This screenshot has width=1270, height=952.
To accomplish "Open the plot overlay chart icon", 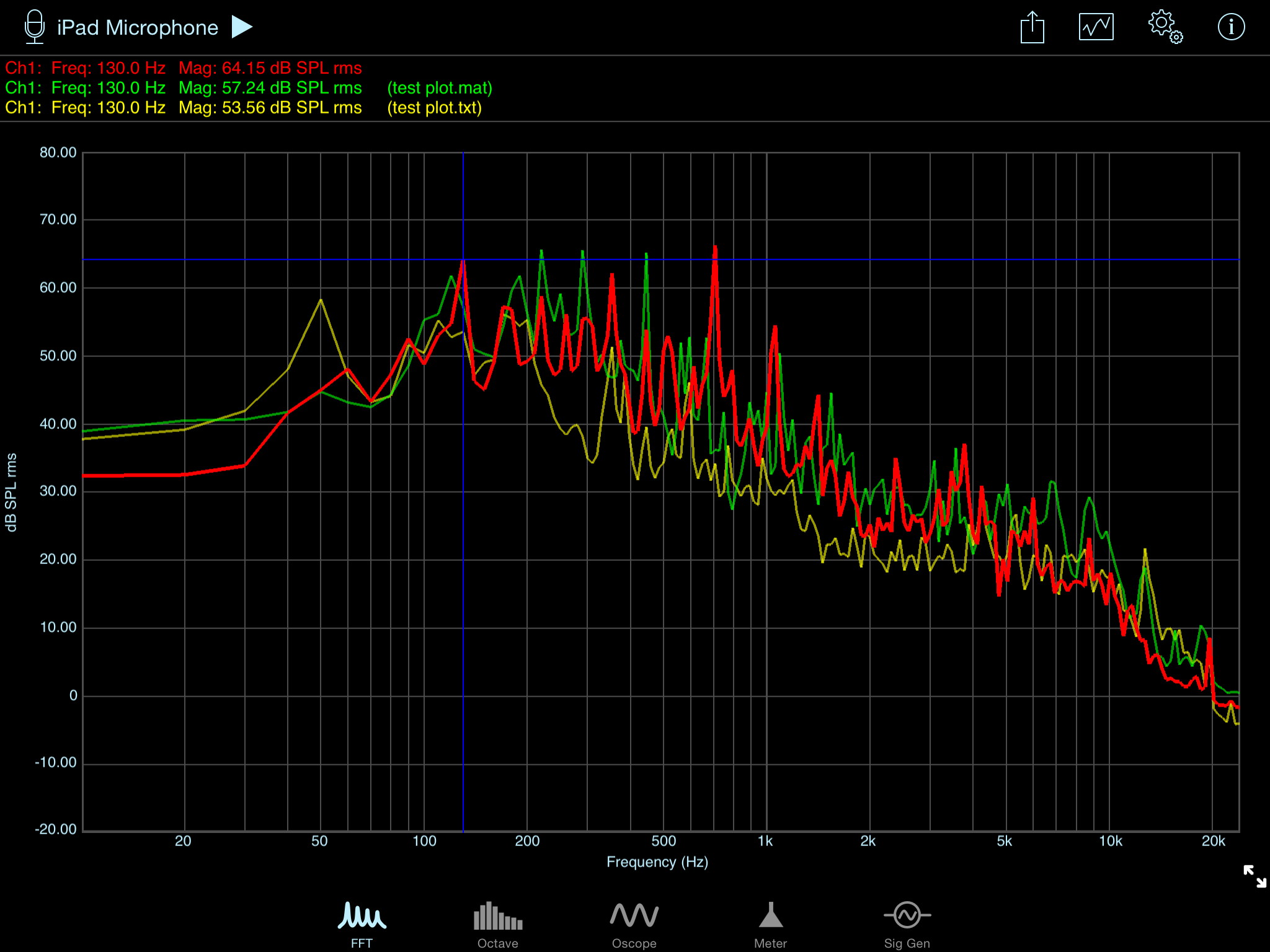I will [1096, 27].
